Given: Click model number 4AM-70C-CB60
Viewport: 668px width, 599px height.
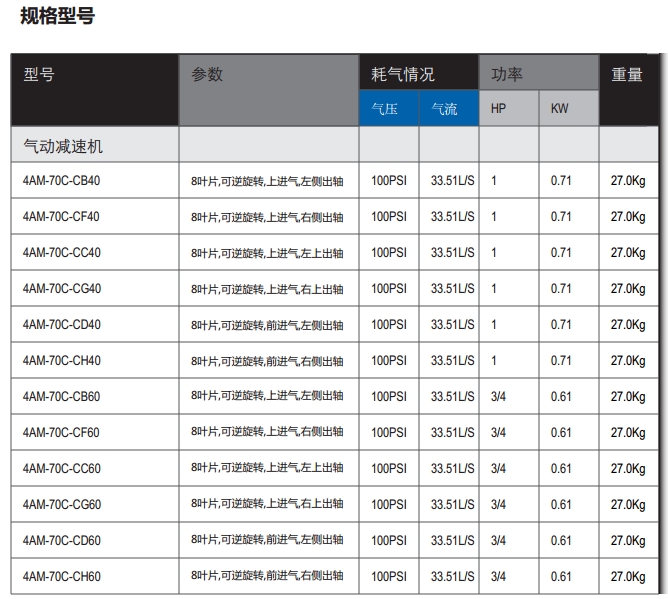Looking at the screenshot, I should [61, 397].
